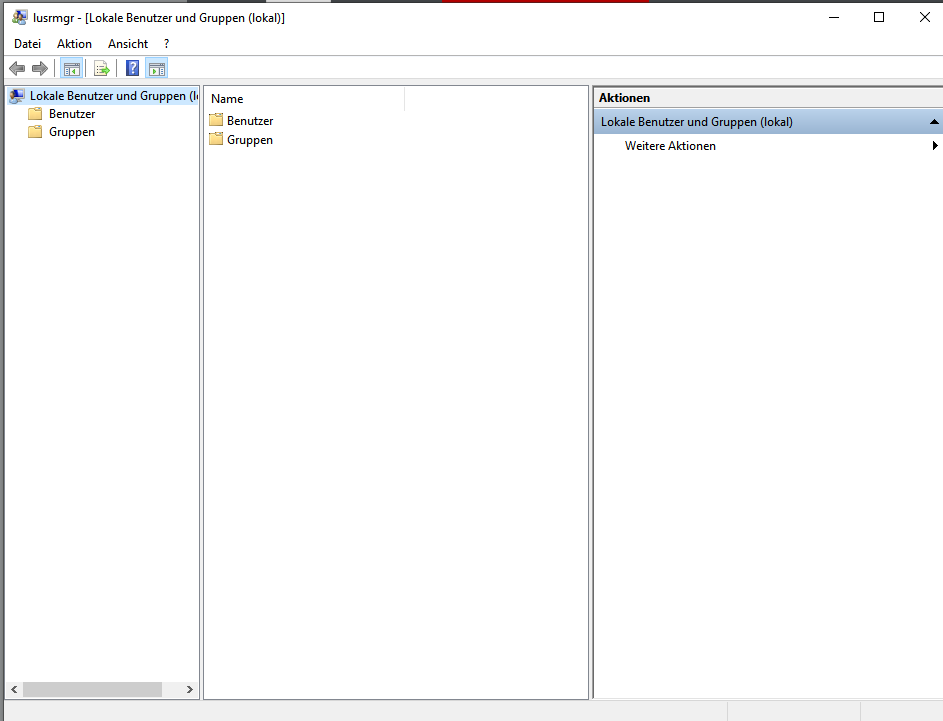Click the Benutzer folder icon in tree
The height and width of the screenshot is (721, 943).
coord(35,114)
